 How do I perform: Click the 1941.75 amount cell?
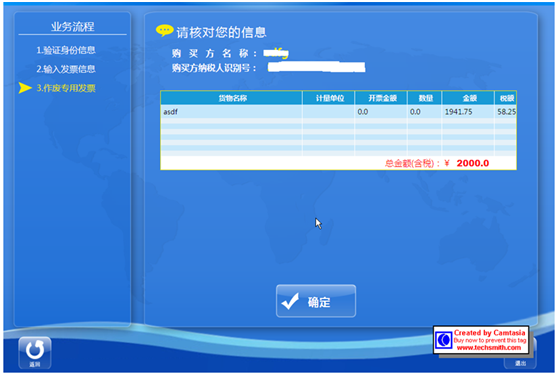(468, 112)
